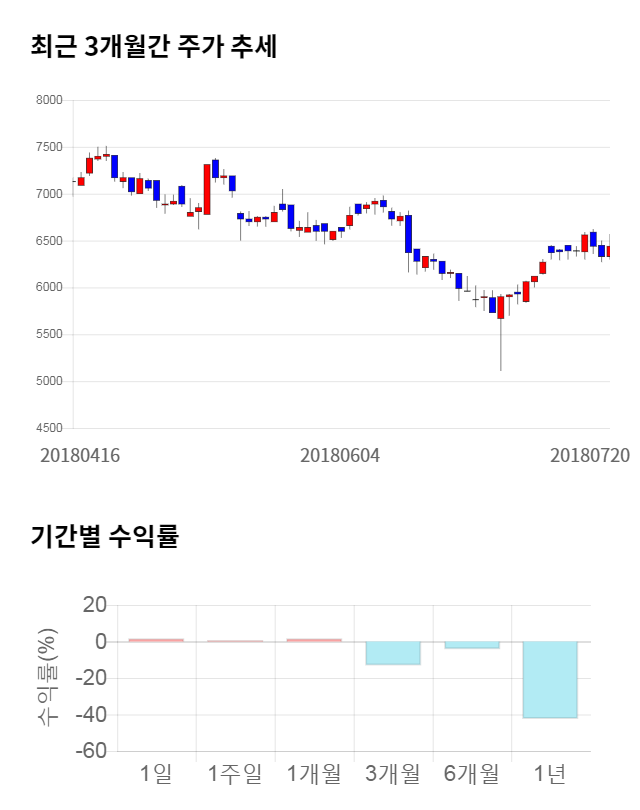640x810 pixels.
Task: Click the 20180604 date label
Action: pos(340,455)
